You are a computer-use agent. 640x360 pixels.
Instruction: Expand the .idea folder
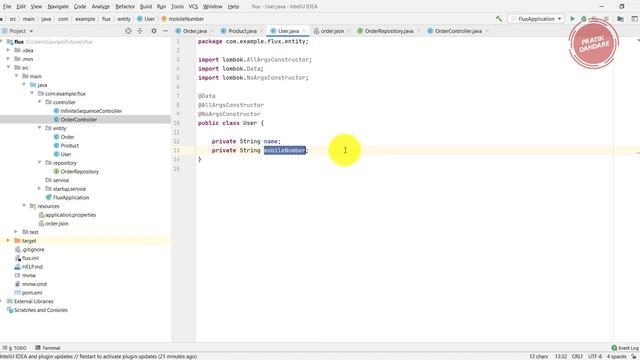(8, 50)
